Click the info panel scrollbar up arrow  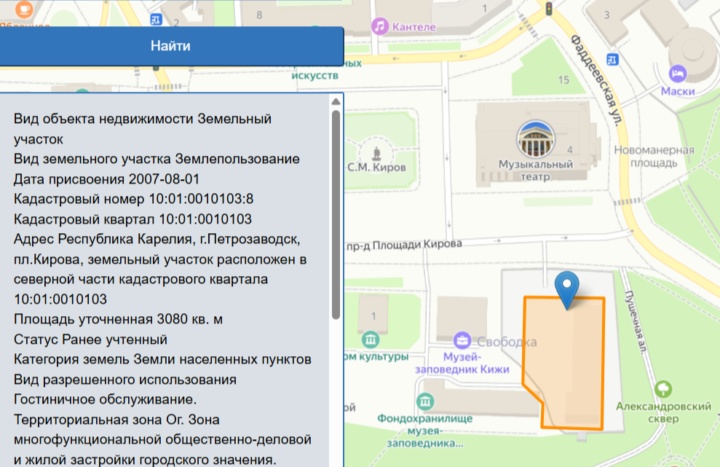[336, 101]
